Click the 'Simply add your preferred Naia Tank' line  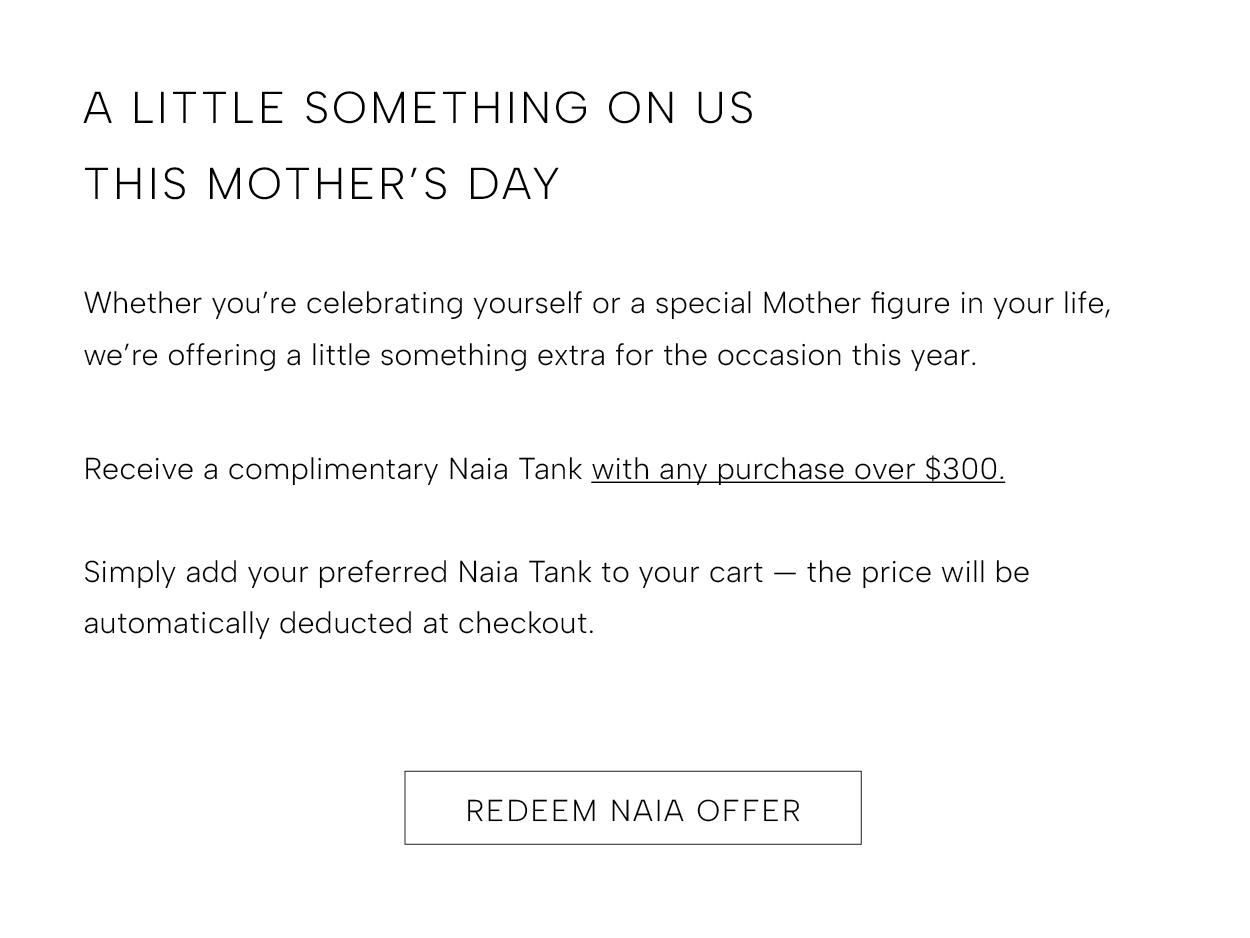(556, 572)
